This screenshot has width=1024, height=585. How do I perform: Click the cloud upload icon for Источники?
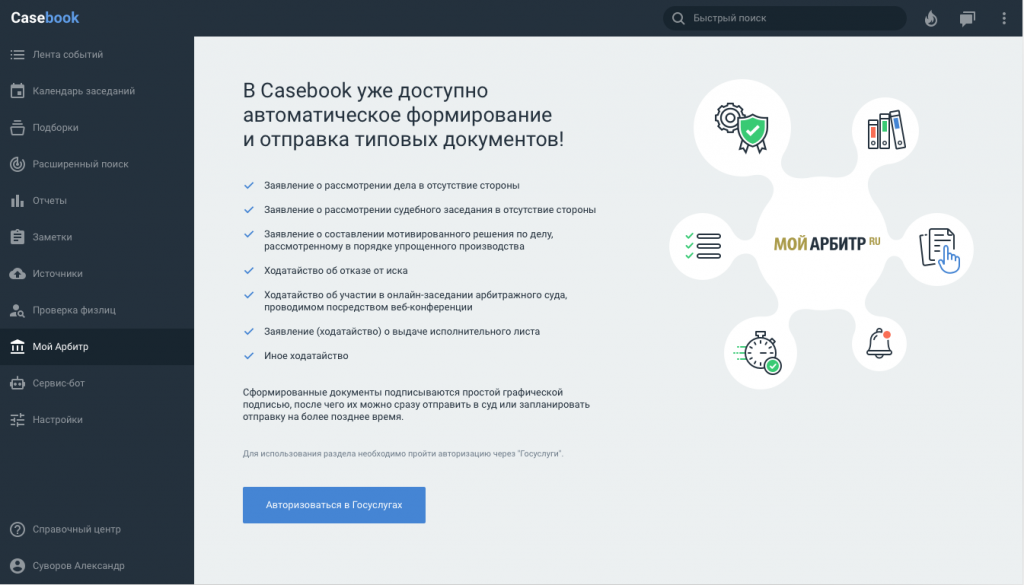tap(18, 274)
